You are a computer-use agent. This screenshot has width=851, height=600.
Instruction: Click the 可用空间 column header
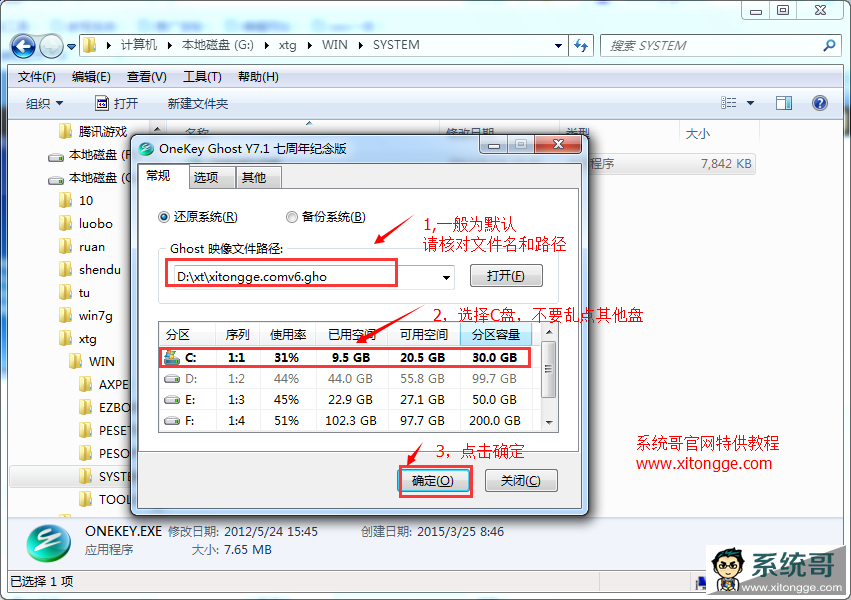424,335
